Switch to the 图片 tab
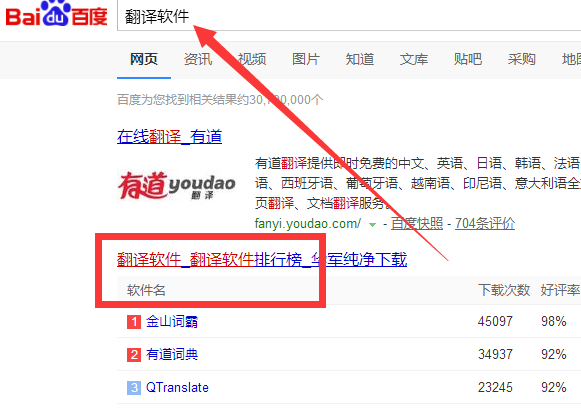The image size is (581, 409). (x=306, y=59)
